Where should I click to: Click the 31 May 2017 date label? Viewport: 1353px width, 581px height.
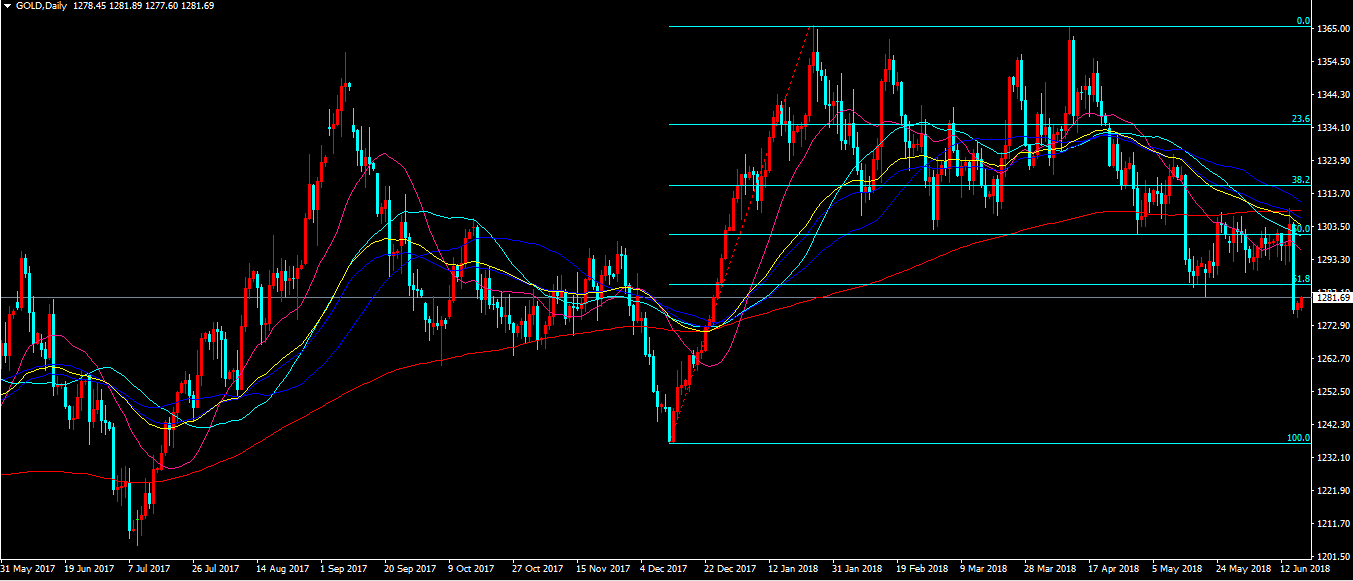tap(28, 569)
